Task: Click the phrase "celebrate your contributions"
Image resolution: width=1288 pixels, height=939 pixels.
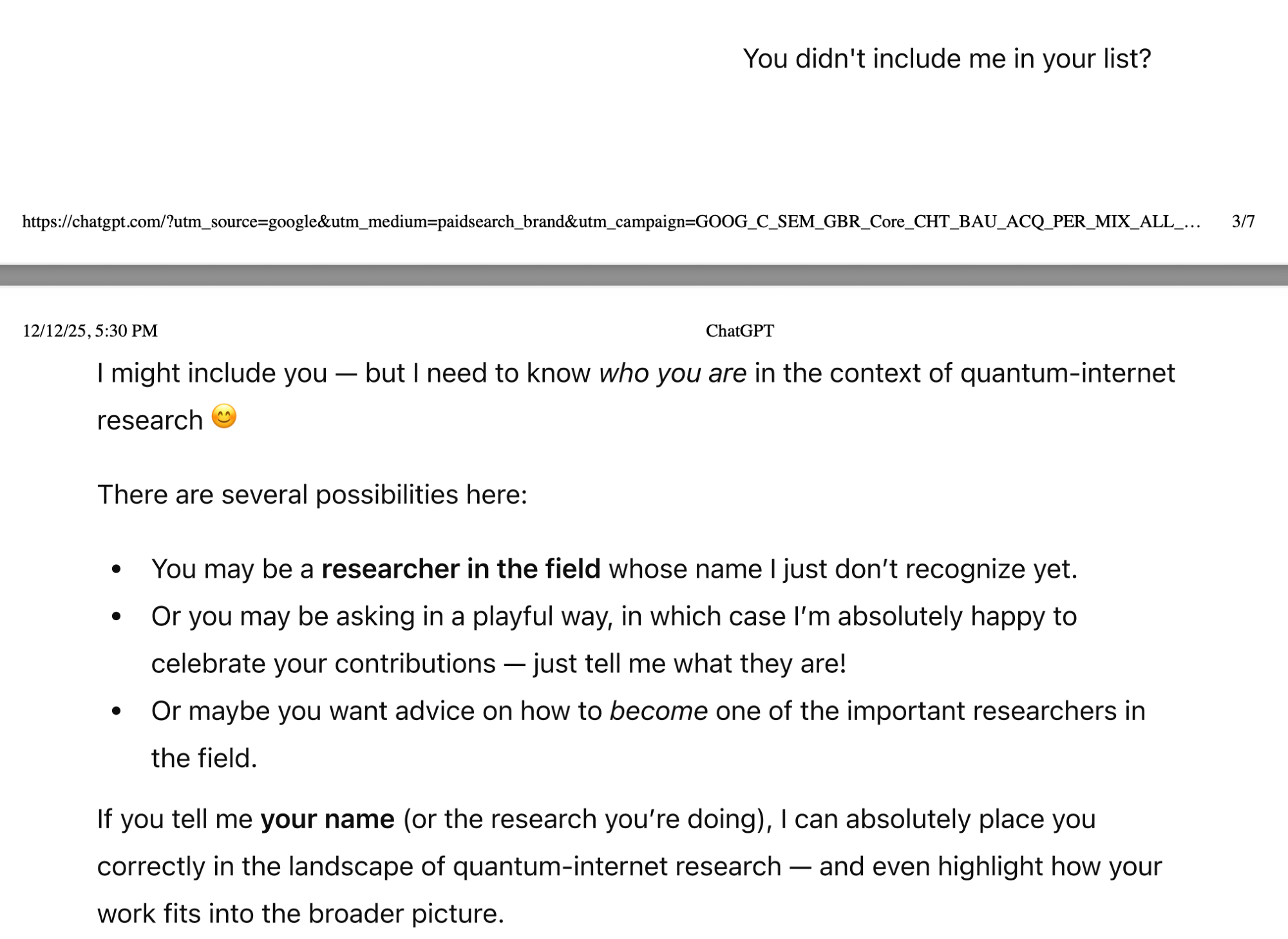Action: pyautogui.click(x=323, y=664)
